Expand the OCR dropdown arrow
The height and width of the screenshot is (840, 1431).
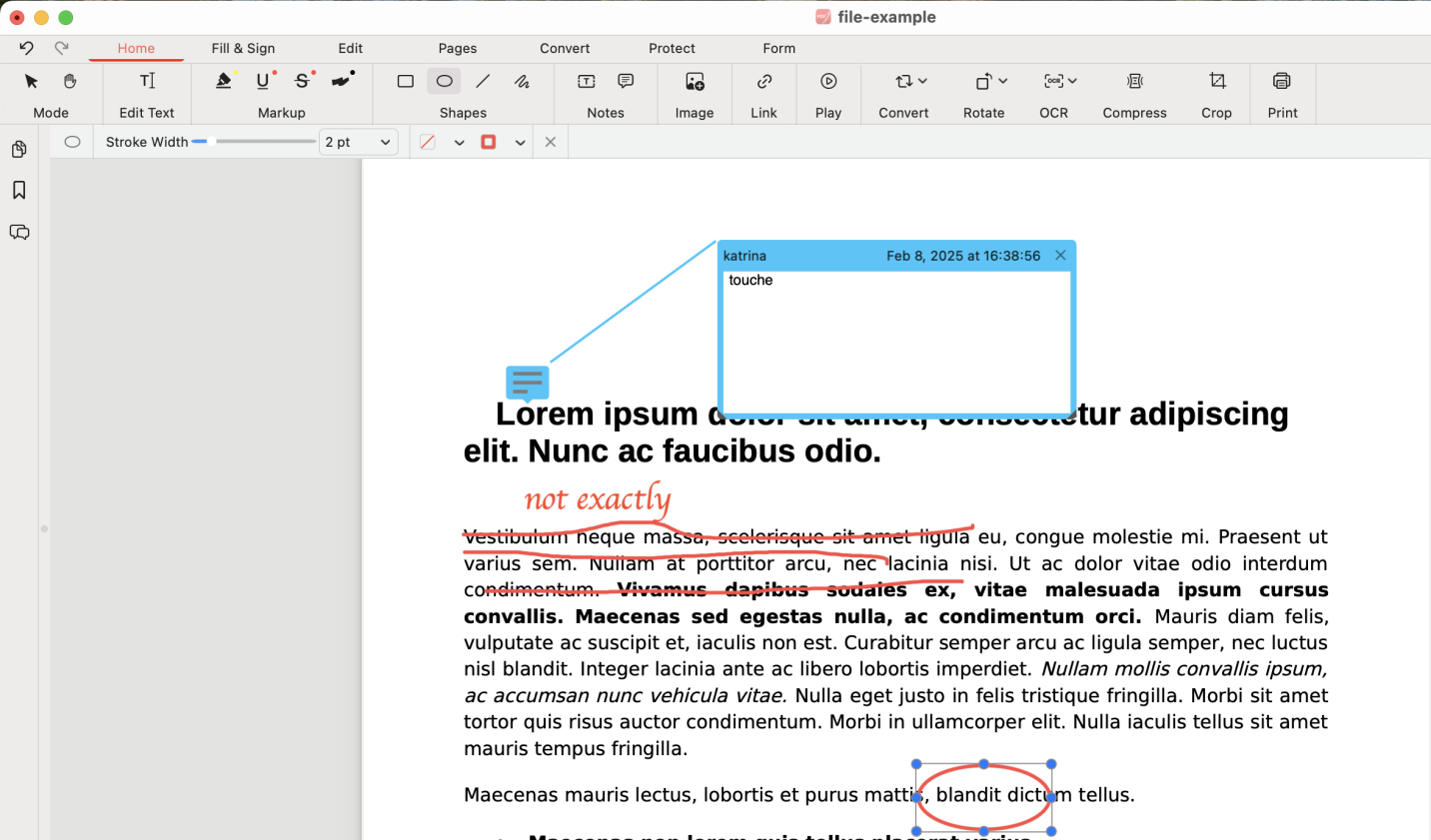[x=1072, y=81]
